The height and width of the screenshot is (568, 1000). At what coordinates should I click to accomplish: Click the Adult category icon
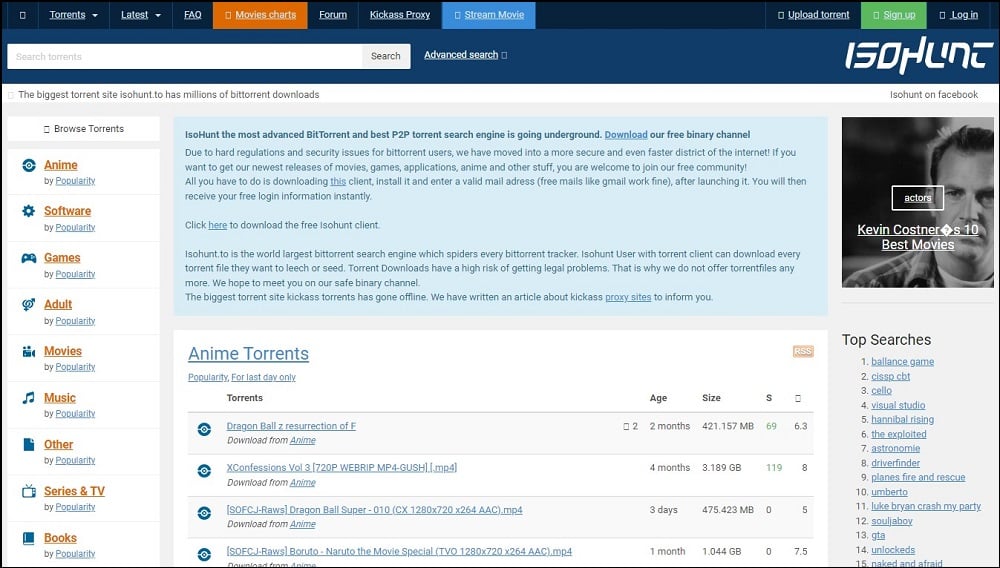[x=29, y=305]
